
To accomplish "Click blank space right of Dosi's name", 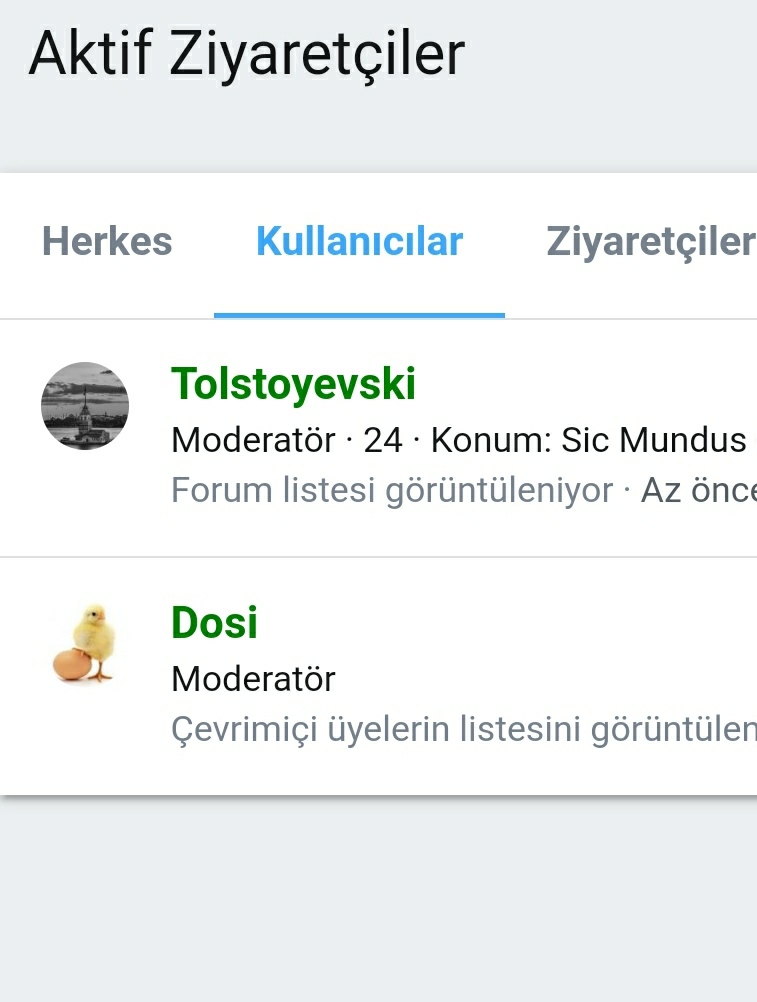I will point(500,622).
